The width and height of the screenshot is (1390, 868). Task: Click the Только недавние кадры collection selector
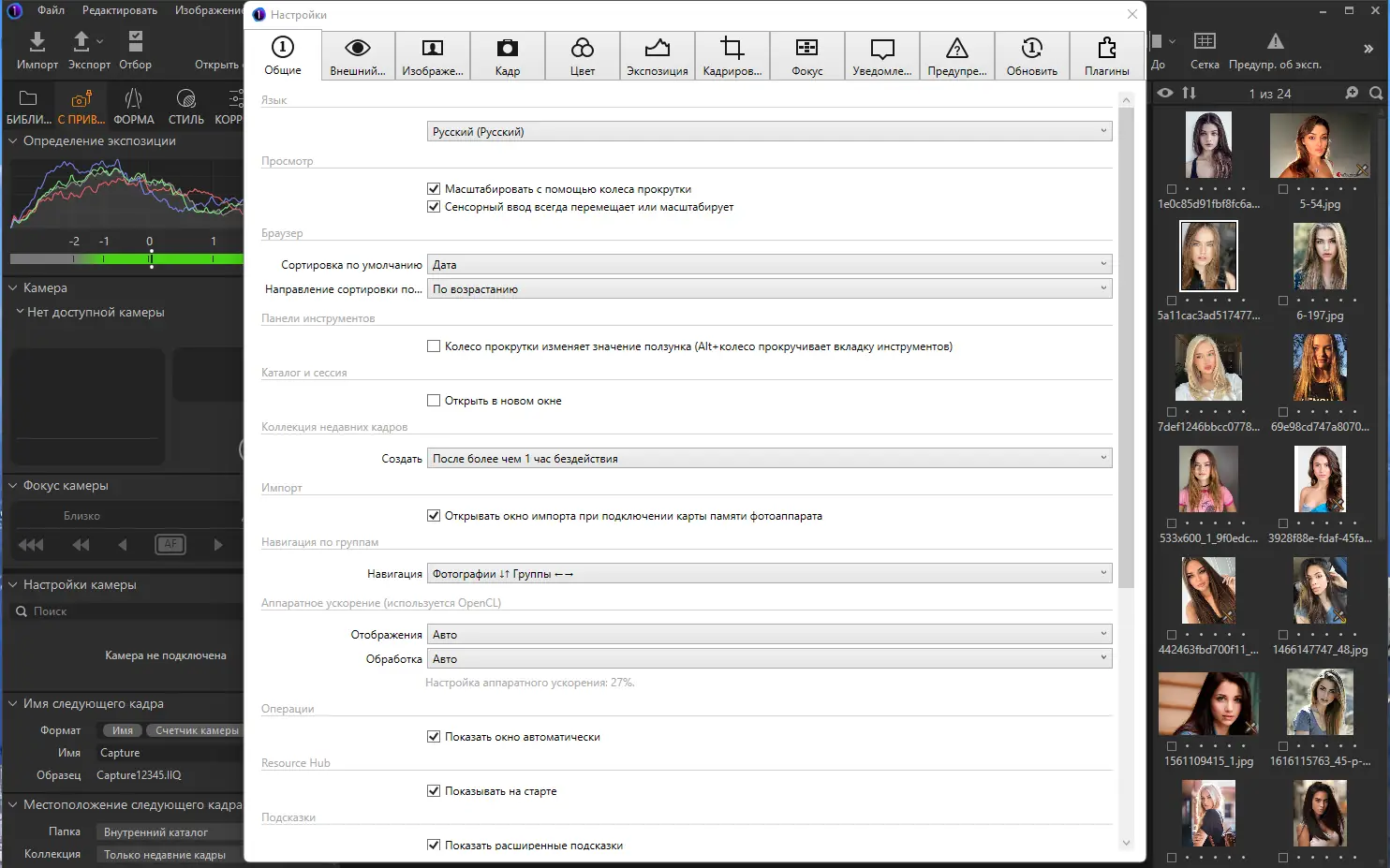click(x=169, y=855)
